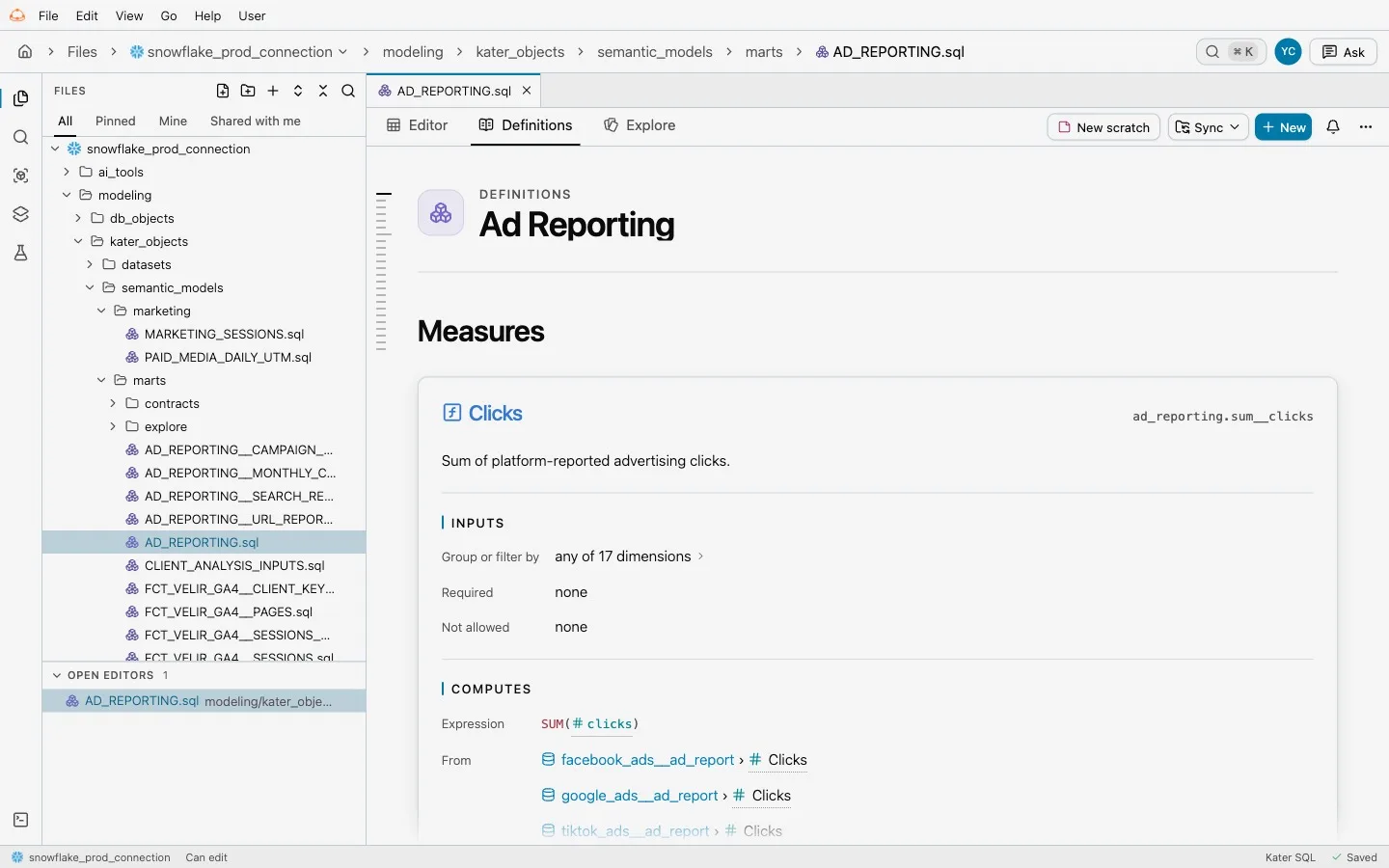The width and height of the screenshot is (1389, 868).
Task: Open notifications with the bell icon
Action: tap(1333, 127)
